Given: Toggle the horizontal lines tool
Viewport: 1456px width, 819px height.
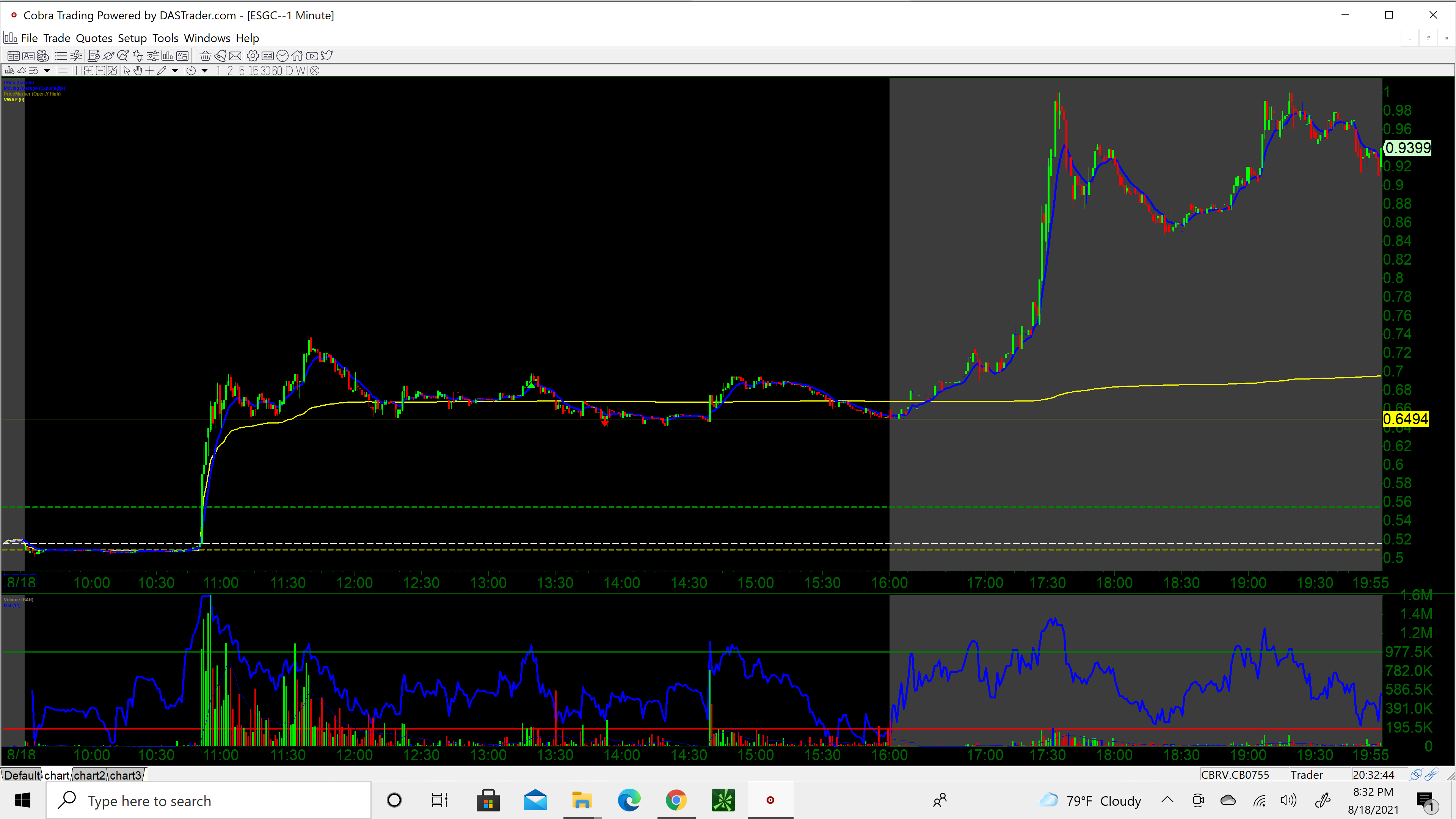Looking at the screenshot, I should [63, 71].
